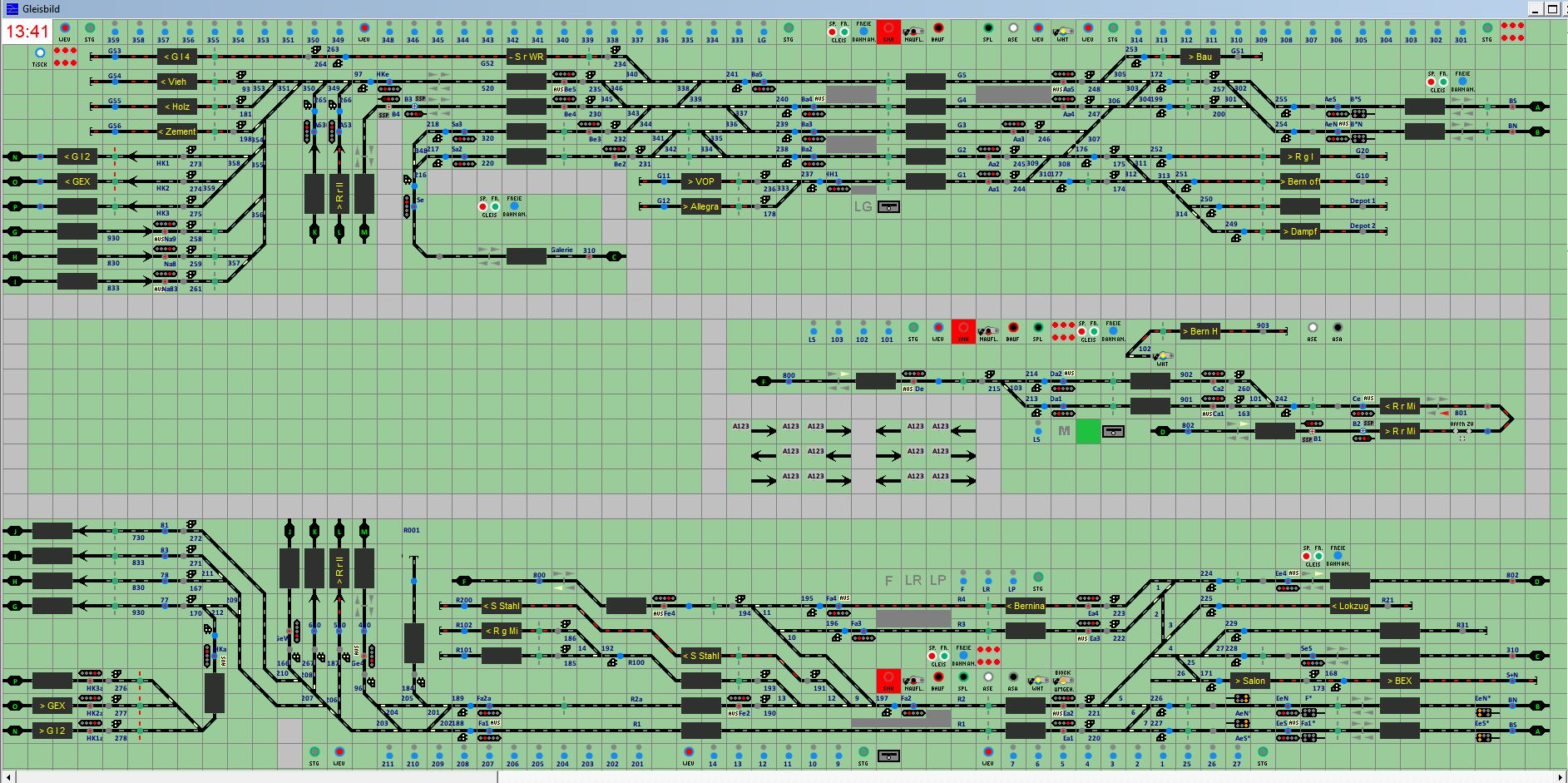Select the '< Zement' track label

(177, 131)
